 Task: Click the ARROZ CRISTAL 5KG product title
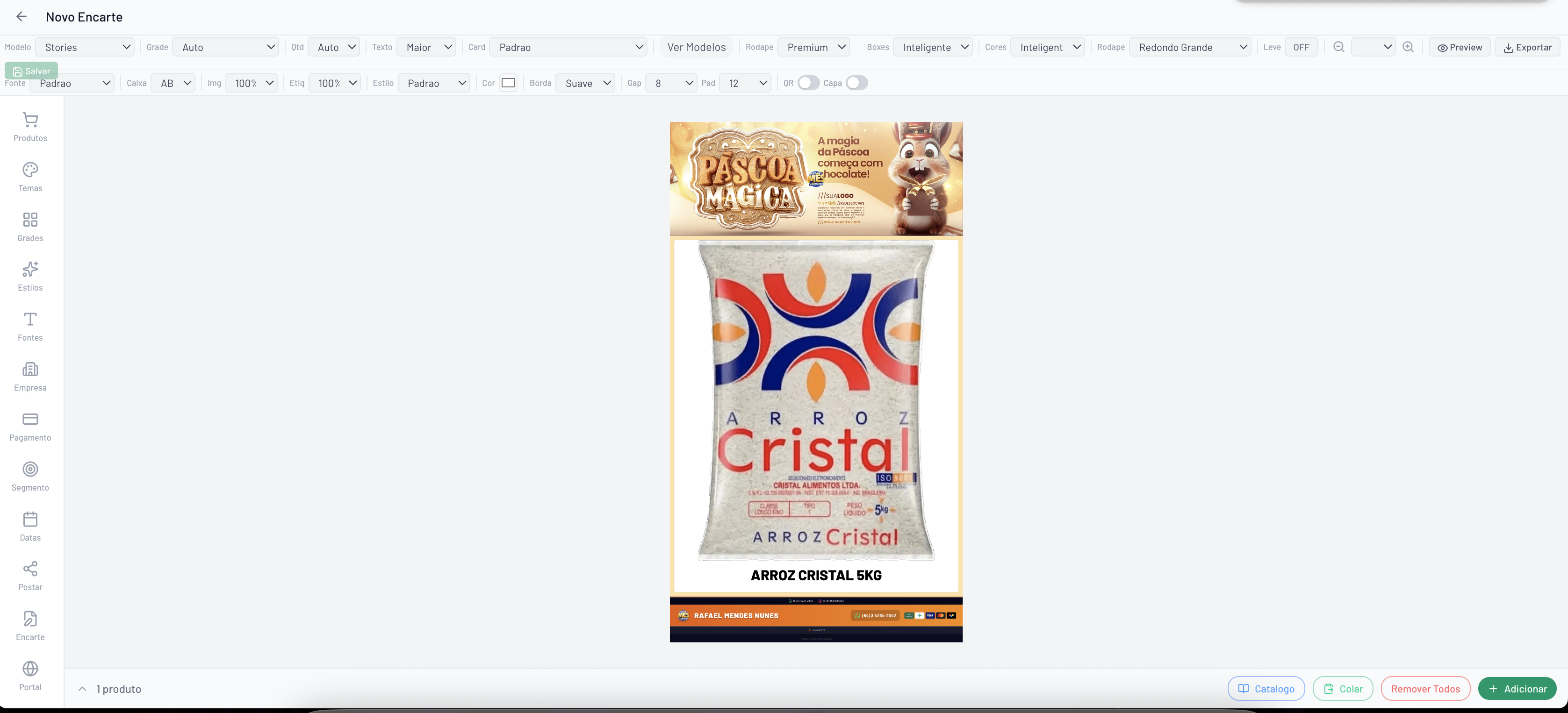coord(816,575)
